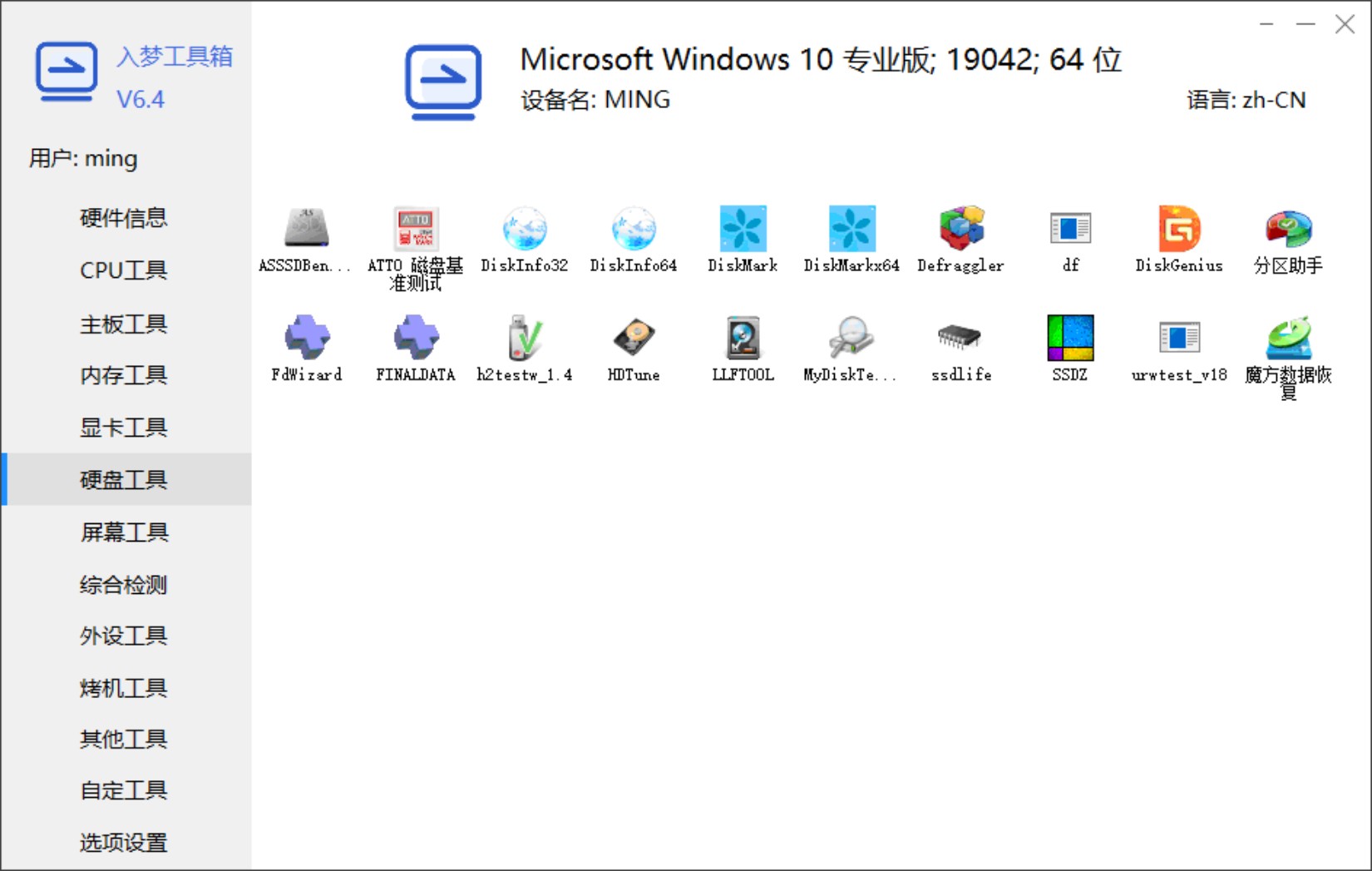The width and height of the screenshot is (1372, 871).
Task: Open 屏幕工具 category
Action: point(126,532)
